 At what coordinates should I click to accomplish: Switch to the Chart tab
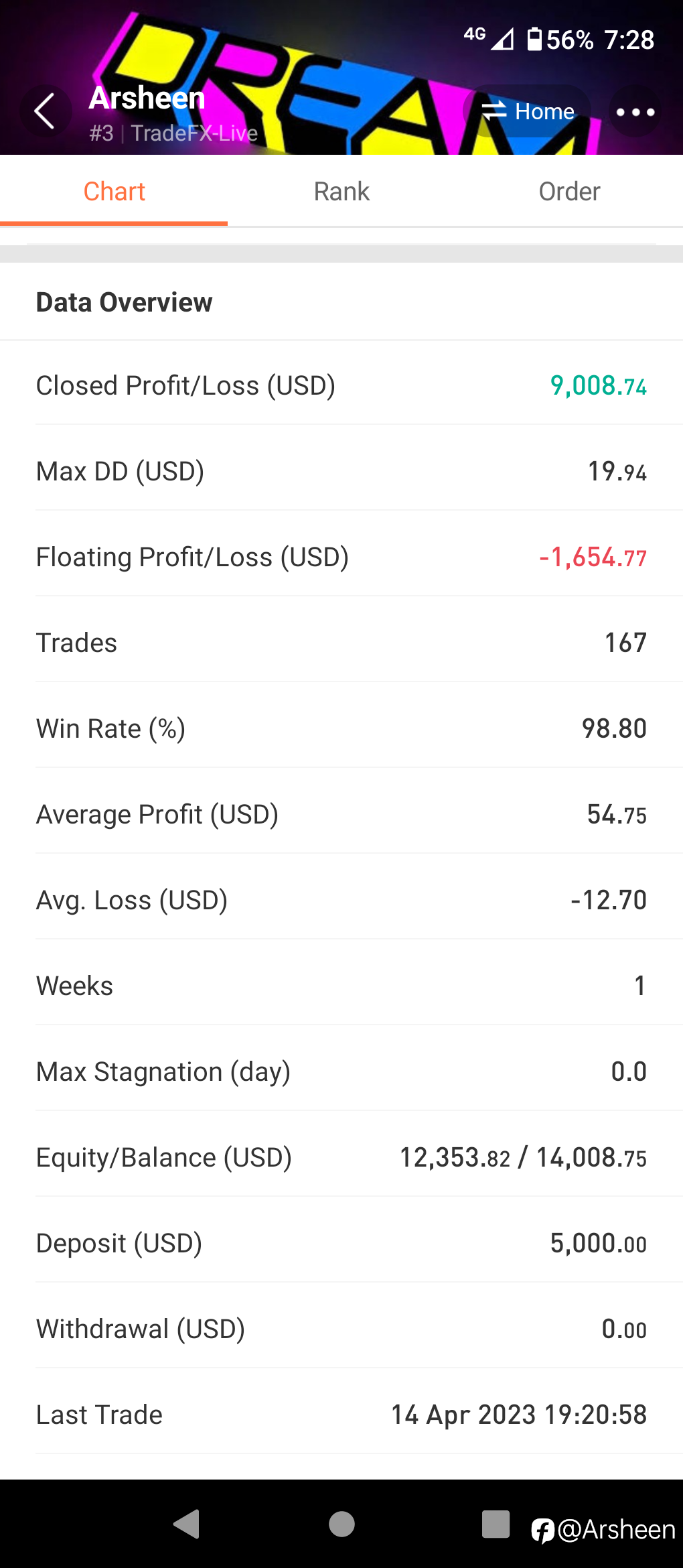click(114, 192)
